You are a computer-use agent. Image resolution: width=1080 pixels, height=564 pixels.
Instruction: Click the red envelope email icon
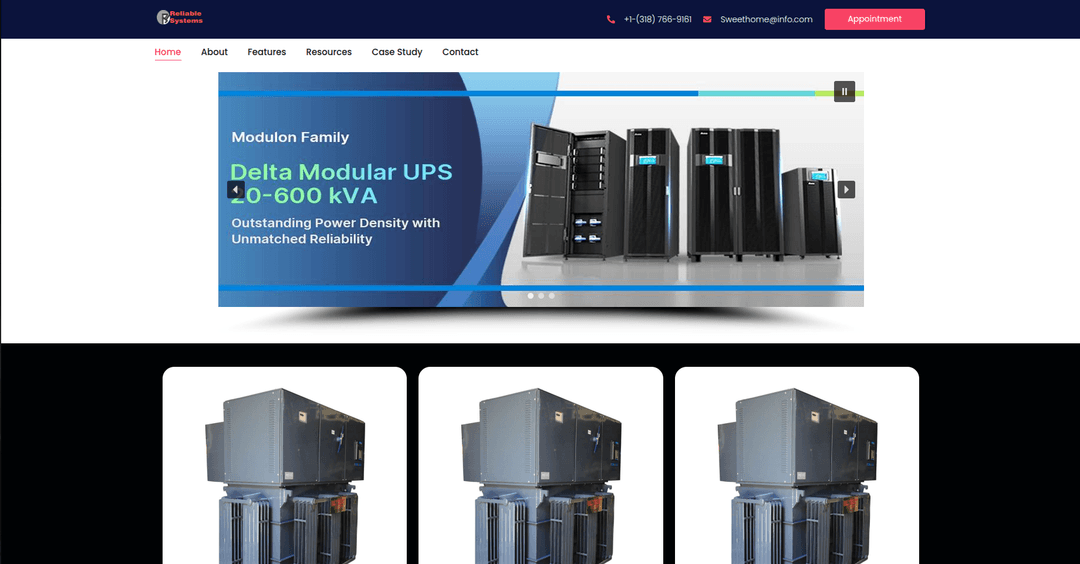pos(707,19)
